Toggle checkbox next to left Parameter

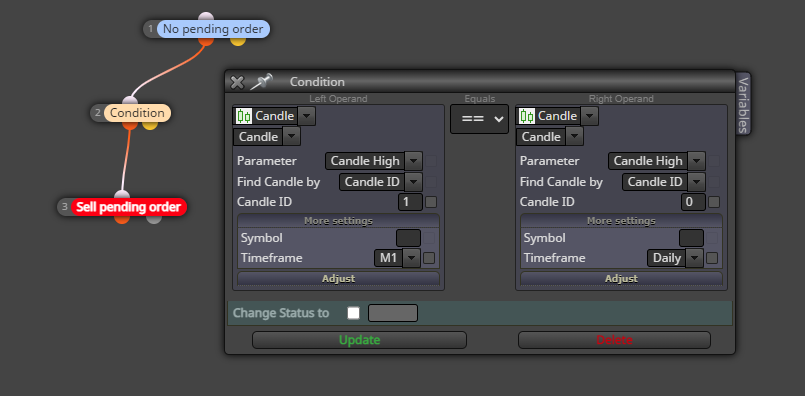[x=431, y=161]
